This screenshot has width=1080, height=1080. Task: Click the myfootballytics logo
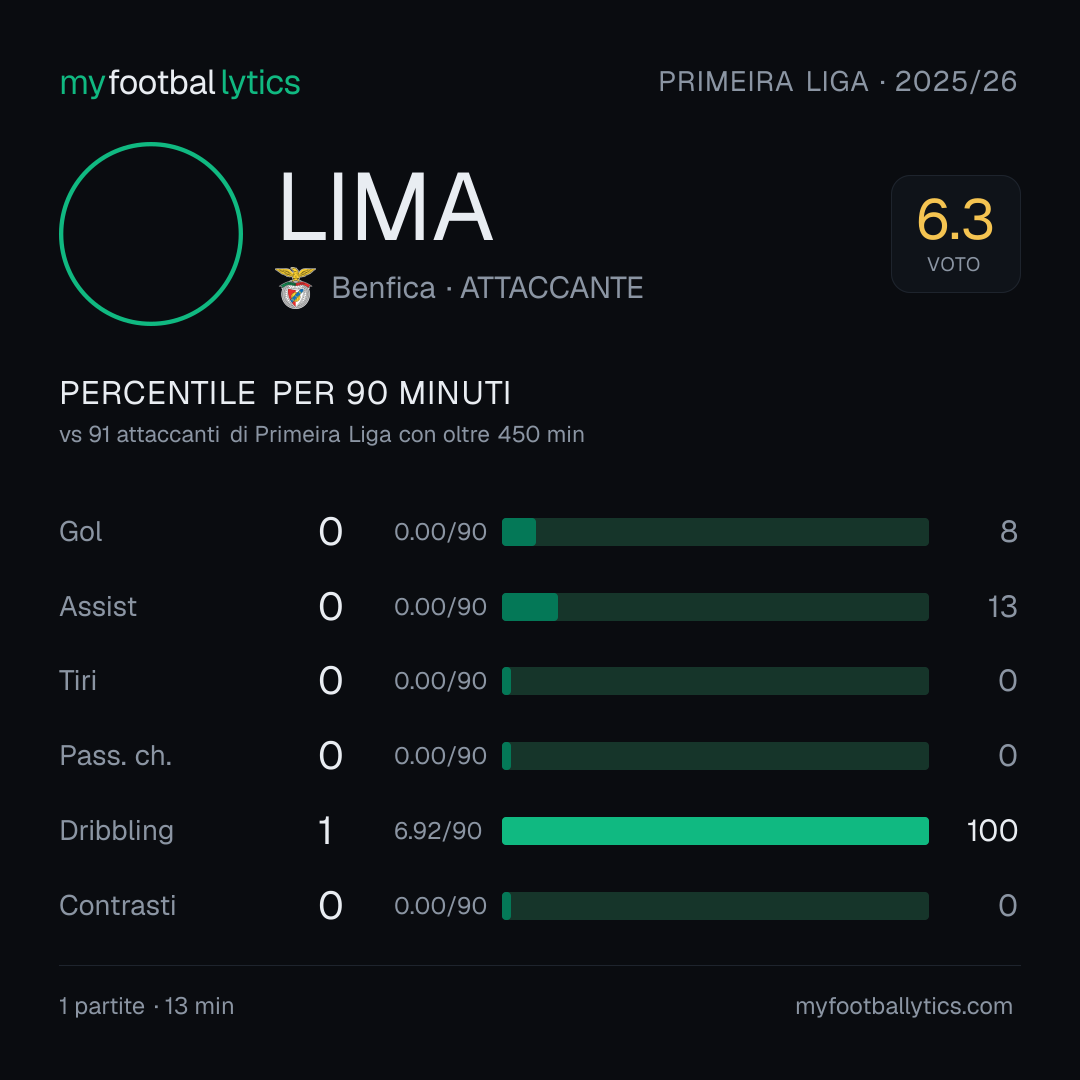point(180,83)
